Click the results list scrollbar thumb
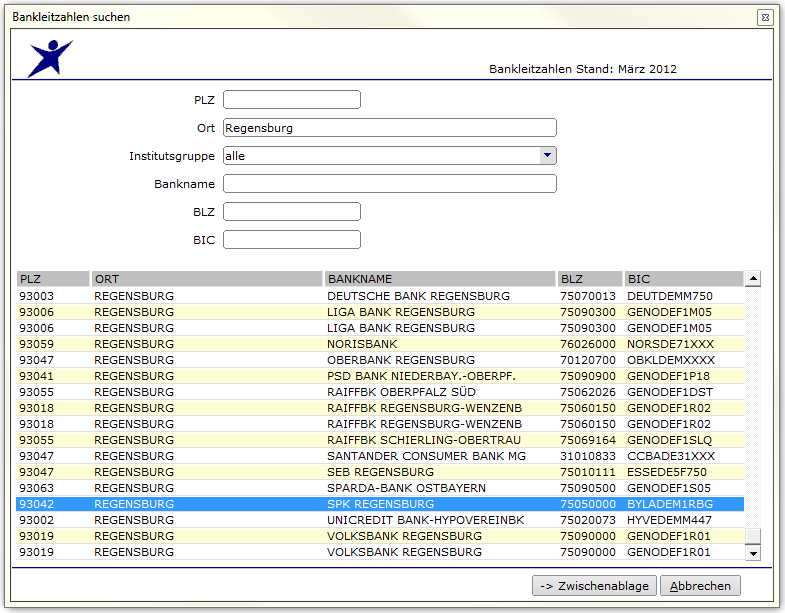This screenshot has height=613, width=785. [x=752, y=536]
